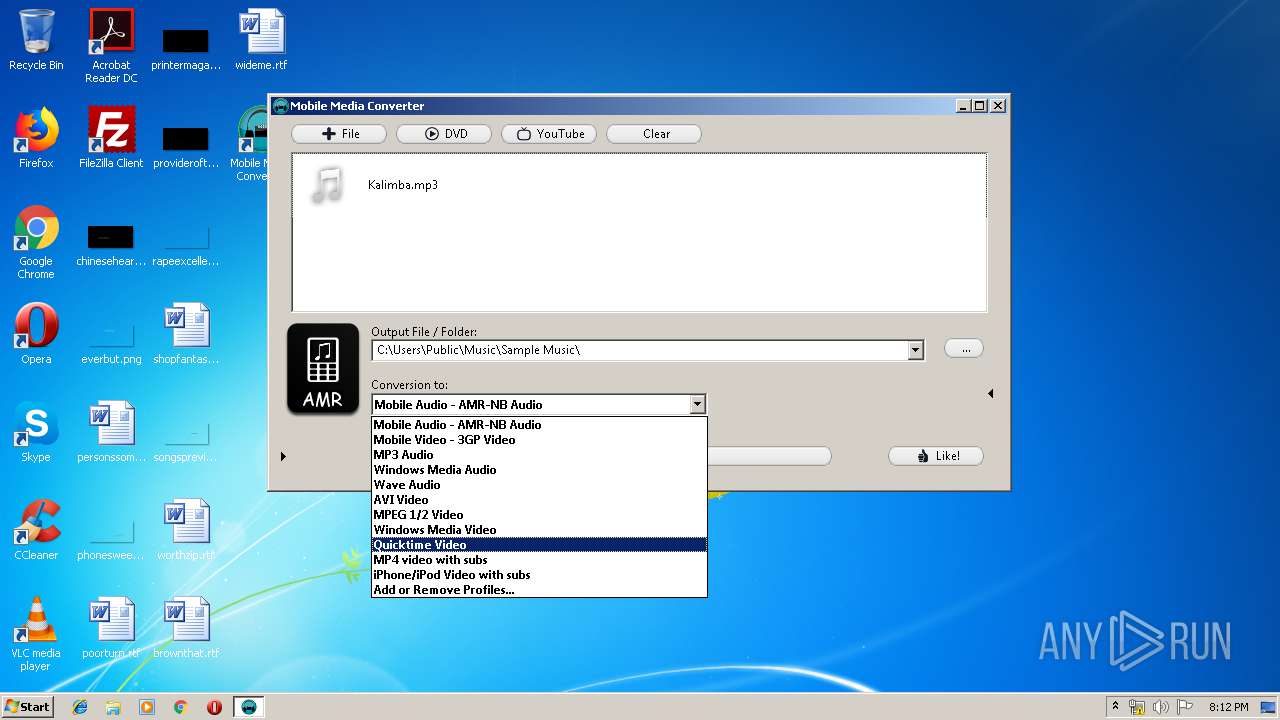Image resolution: width=1280 pixels, height=720 pixels.
Task: Open CCleaner desktop shortcut
Action: click(x=36, y=530)
